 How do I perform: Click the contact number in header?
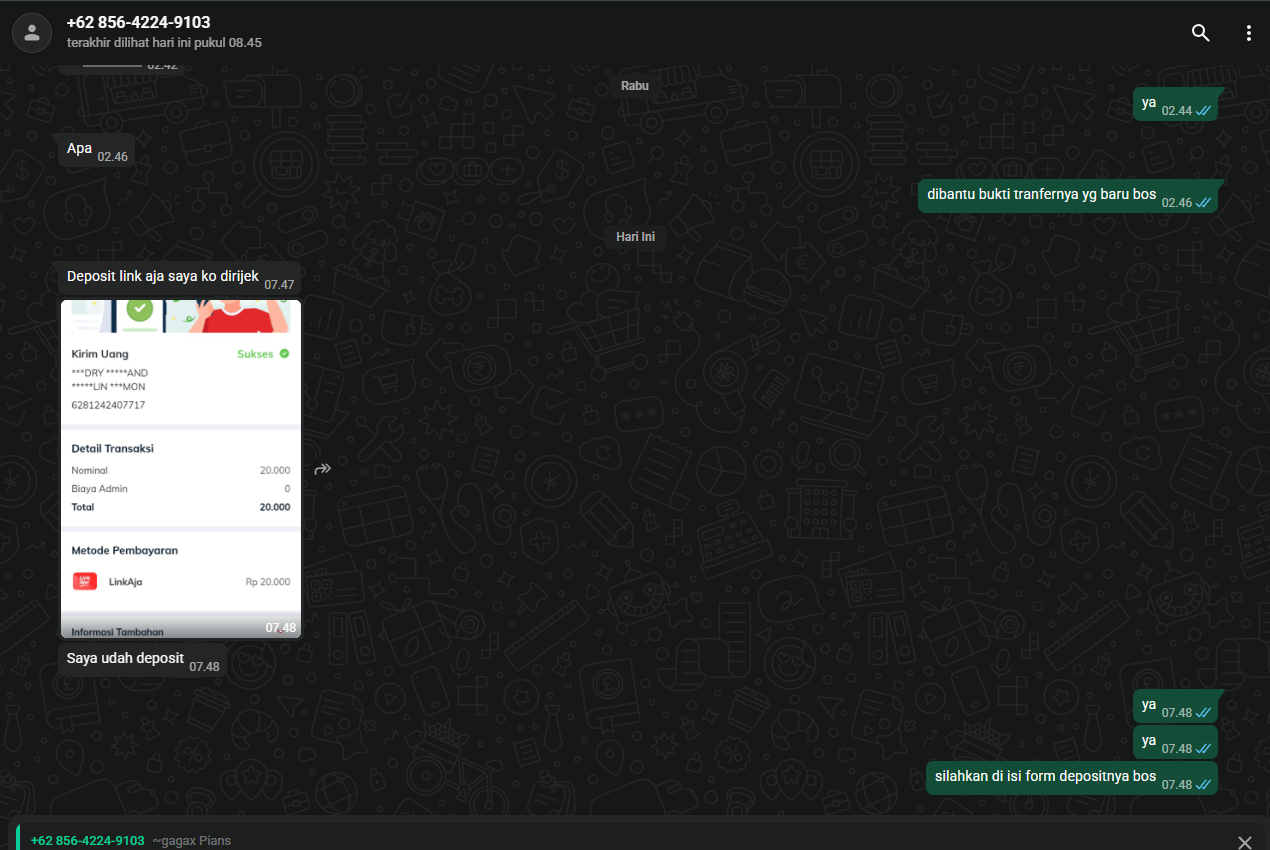point(138,22)
